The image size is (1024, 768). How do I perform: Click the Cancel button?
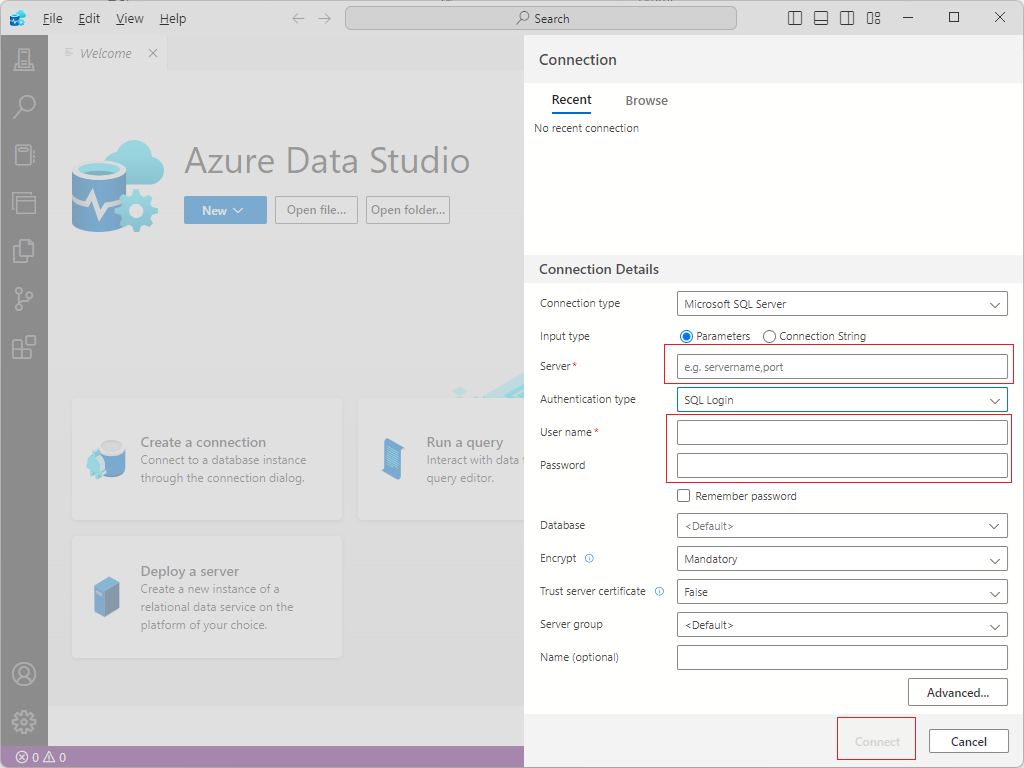pos(968,742)
